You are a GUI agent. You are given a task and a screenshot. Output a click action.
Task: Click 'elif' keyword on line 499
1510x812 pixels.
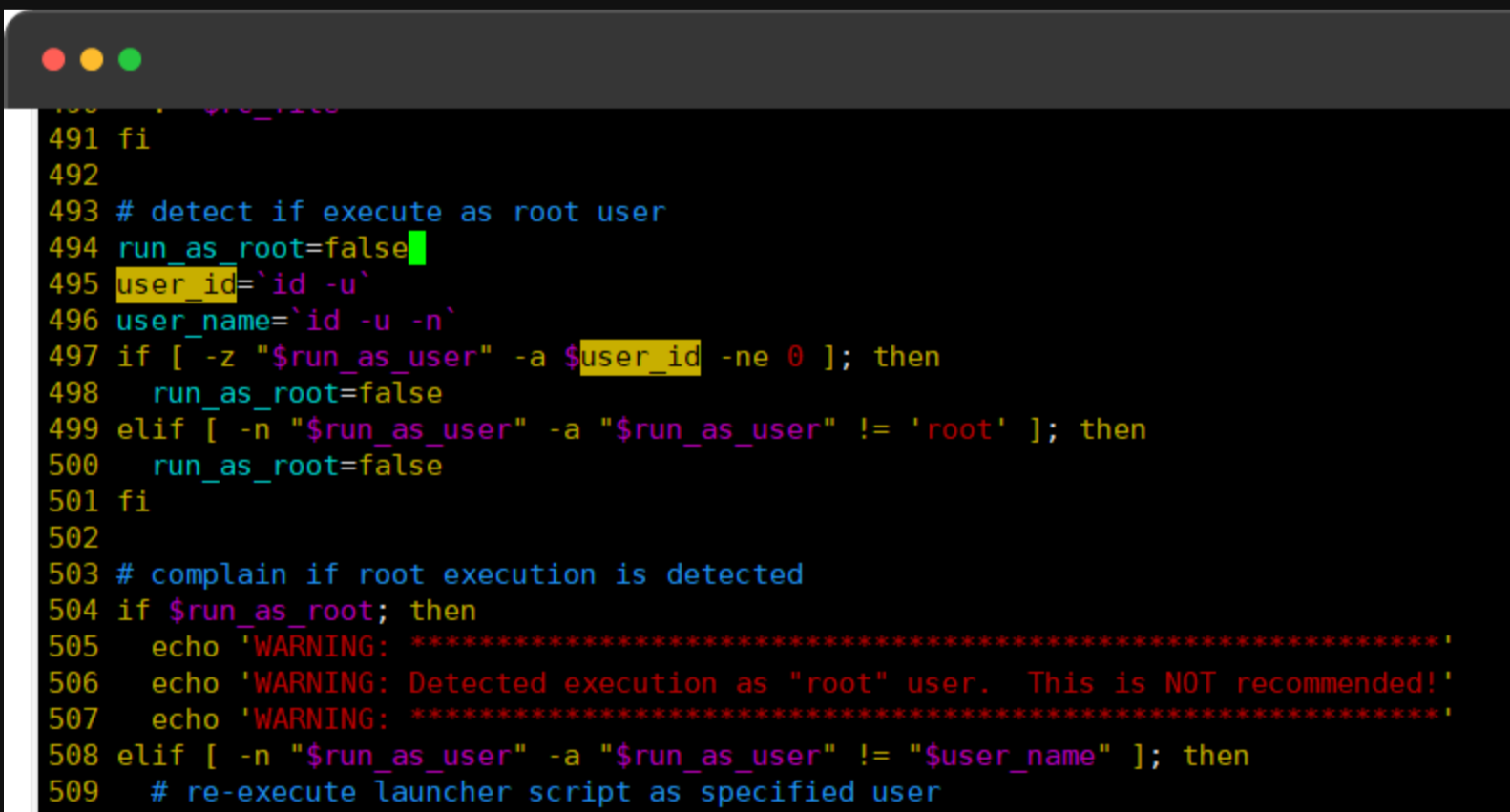[x=150, y=429]
